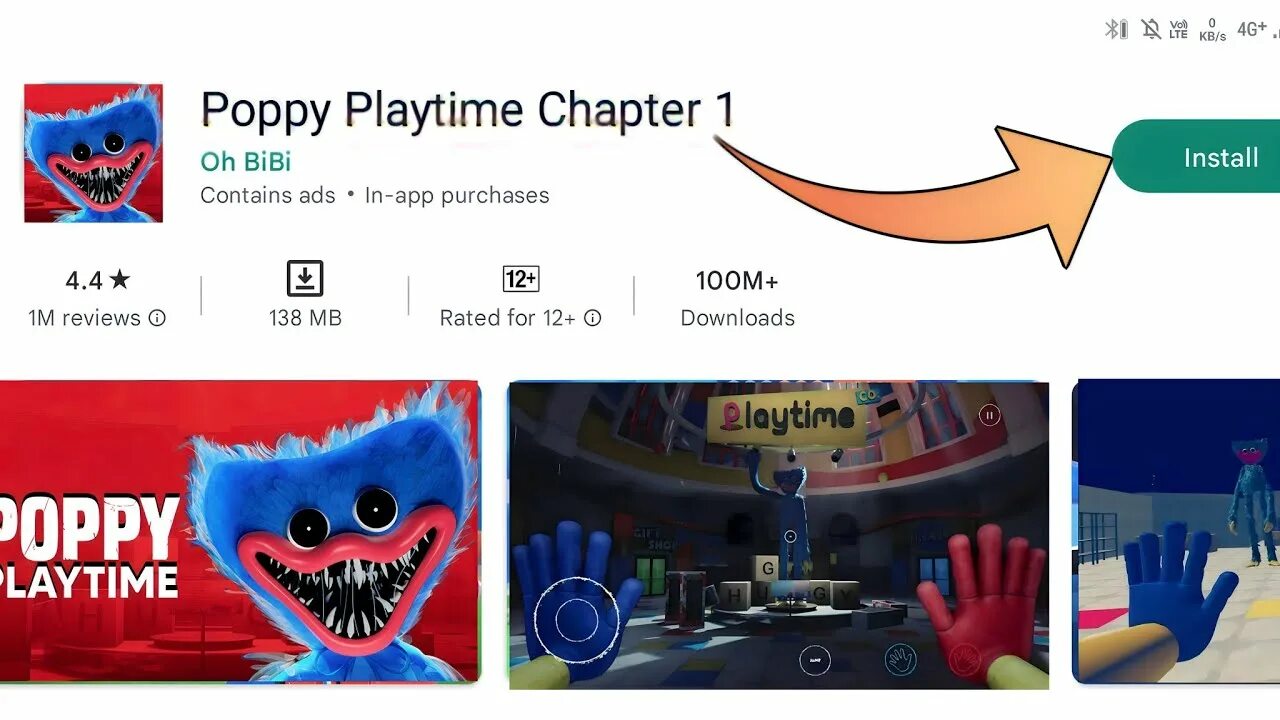Click the info icon beside 1M reviews
1280x720 pixels.
[x=157, y=318]
